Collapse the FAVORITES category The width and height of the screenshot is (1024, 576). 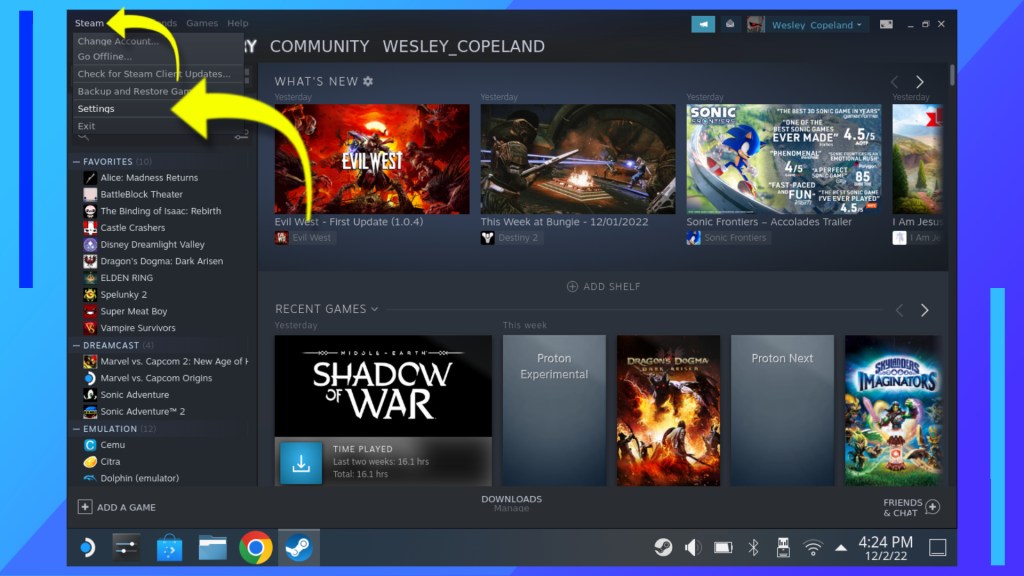click(76, 161)
